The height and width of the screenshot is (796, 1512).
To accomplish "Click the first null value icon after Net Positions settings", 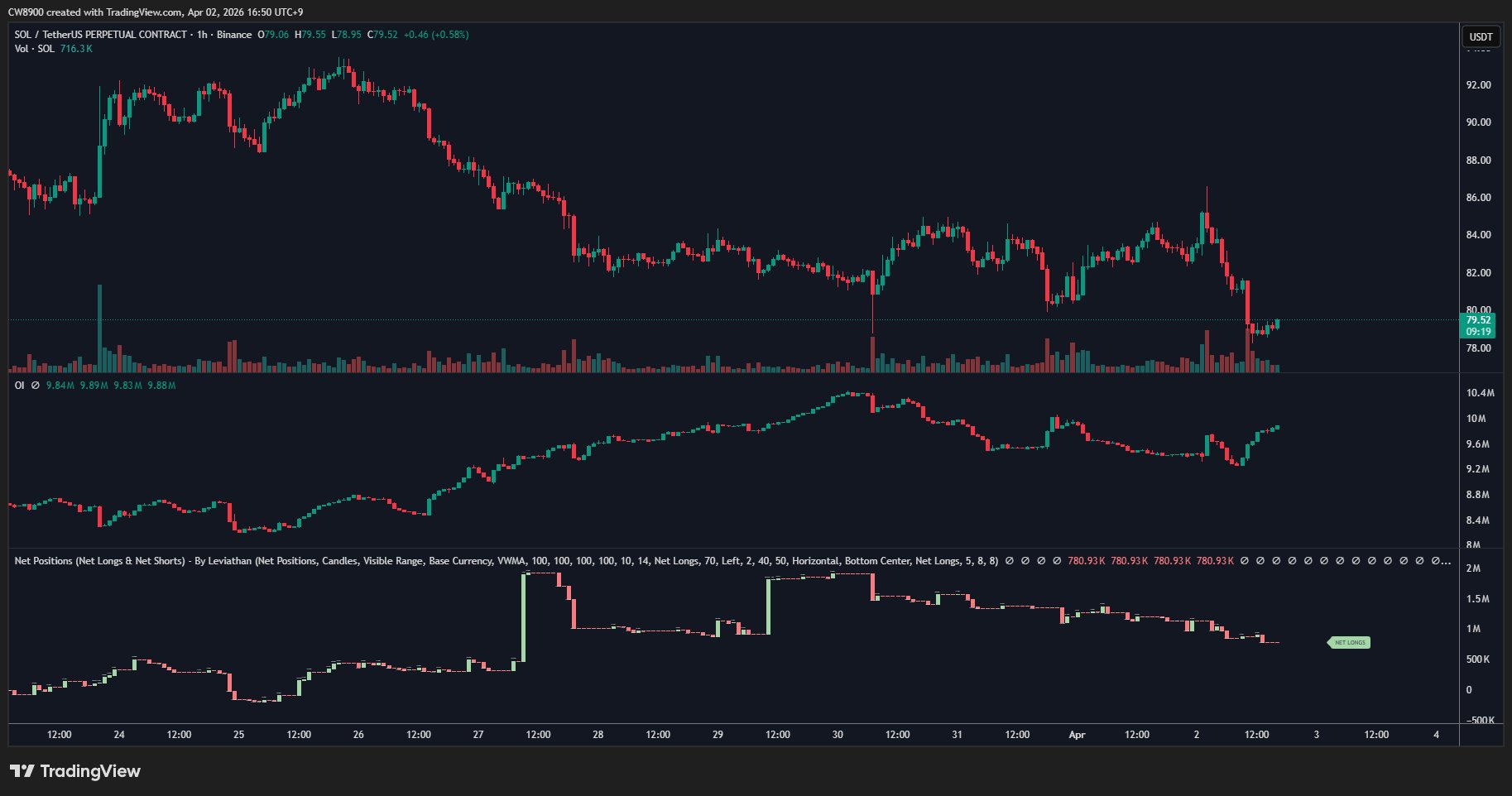I will click(1009, 561).
